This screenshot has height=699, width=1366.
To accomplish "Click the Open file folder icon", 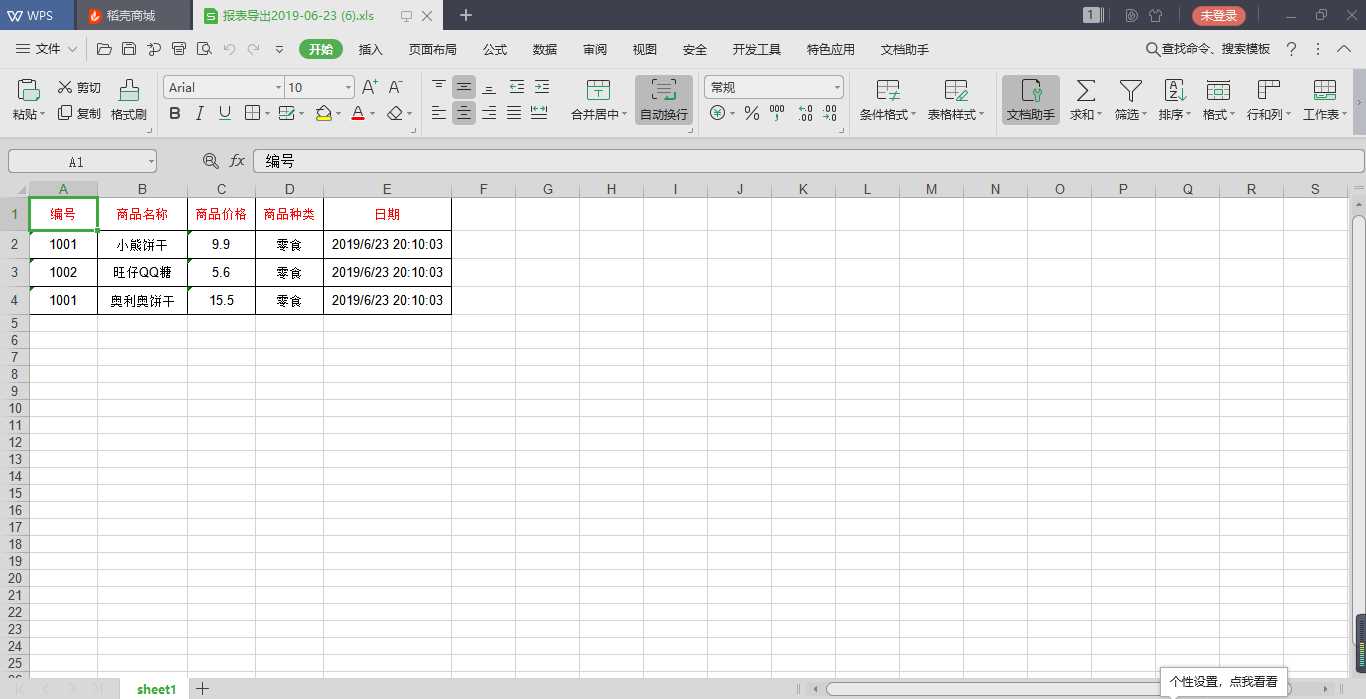I will tap(104, 49).
